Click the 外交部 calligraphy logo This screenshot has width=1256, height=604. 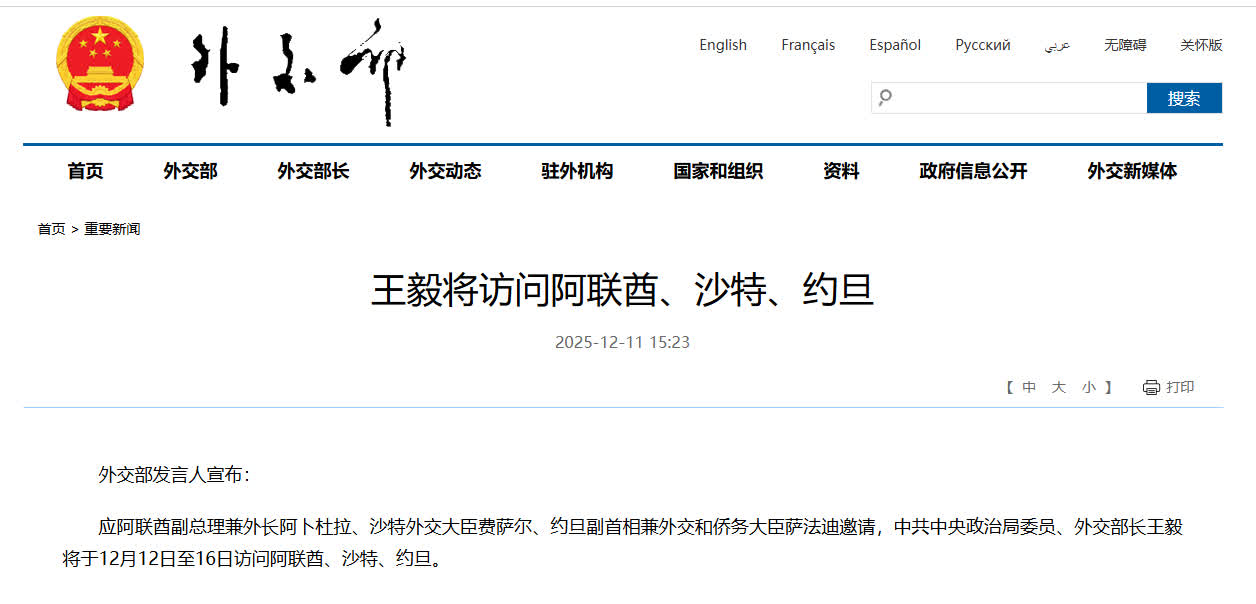[298, 70]
